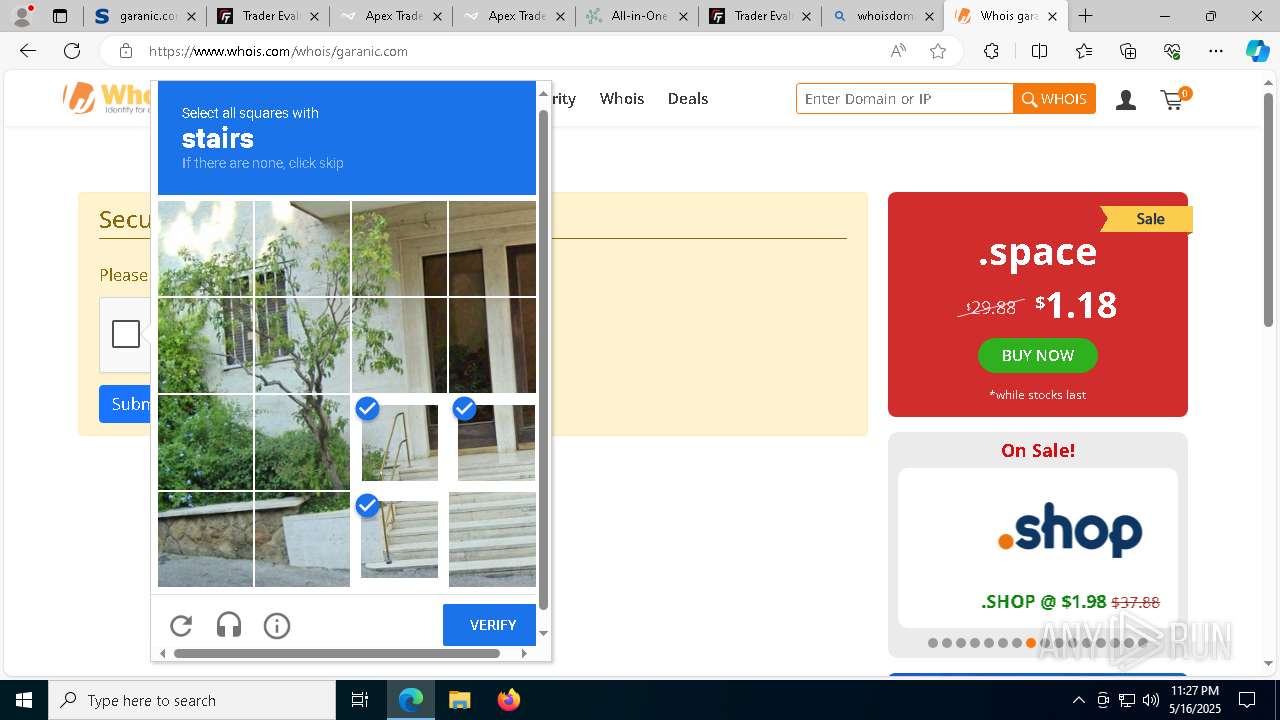Toggle the split screen icon

(x=1039, y=51)
